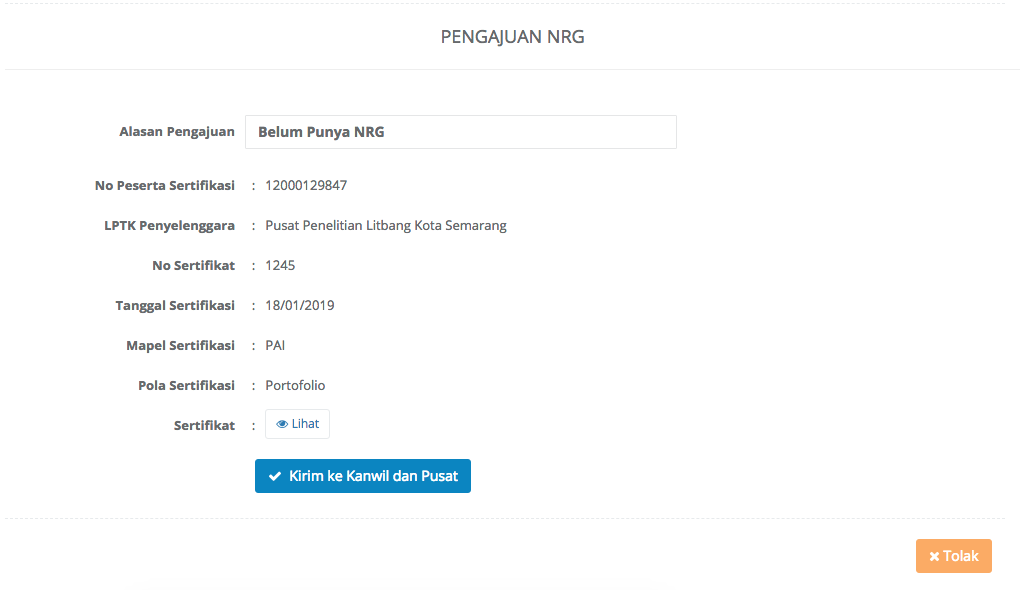Click the PENGAJUAN NRG page heading
This screenshot has height=590, width=1025.
pyautogui.click(x=512, y=36)
